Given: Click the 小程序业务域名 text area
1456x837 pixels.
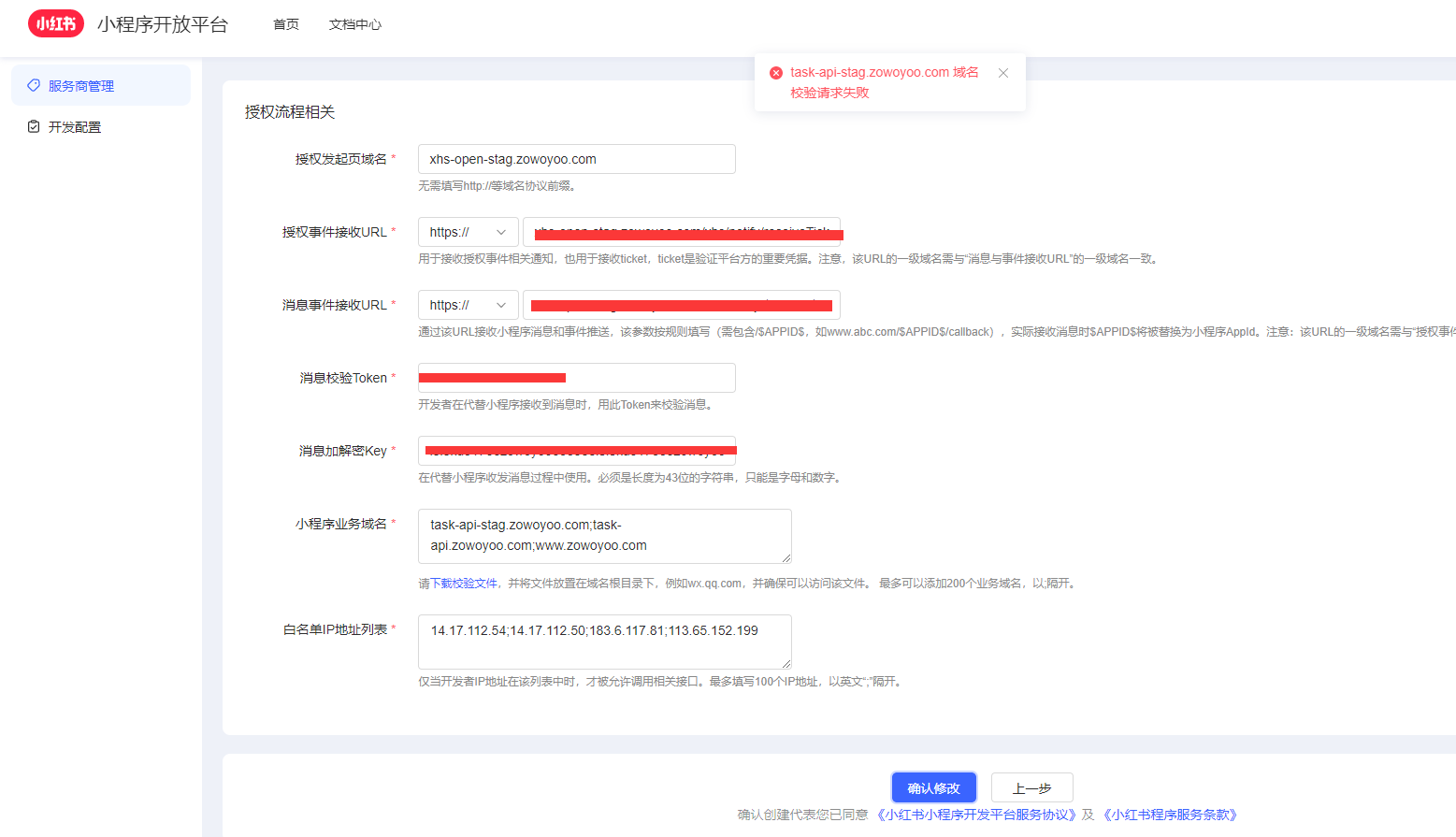Looking at the screenshot, I should click(x=604, y=535).
